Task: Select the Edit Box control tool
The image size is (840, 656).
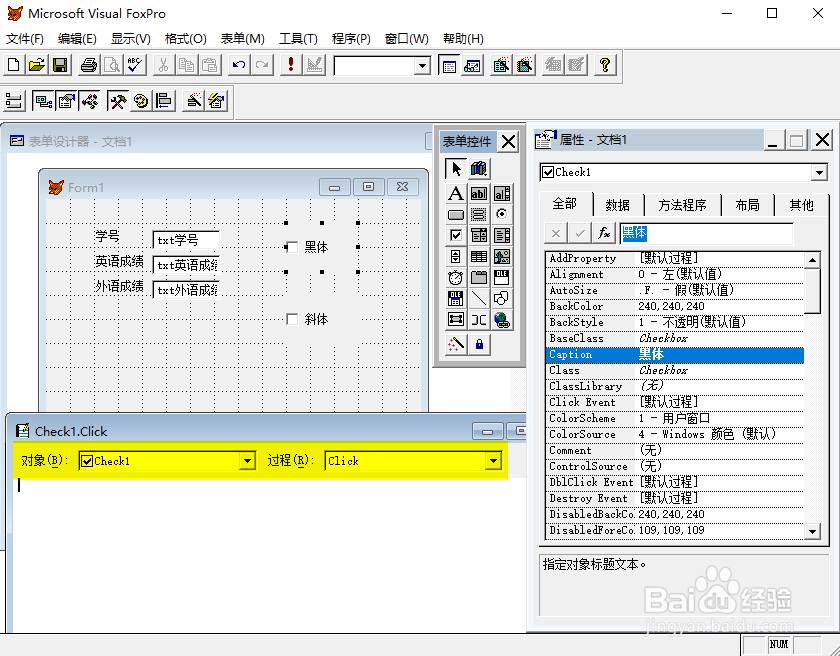Action: pos(502,193)
